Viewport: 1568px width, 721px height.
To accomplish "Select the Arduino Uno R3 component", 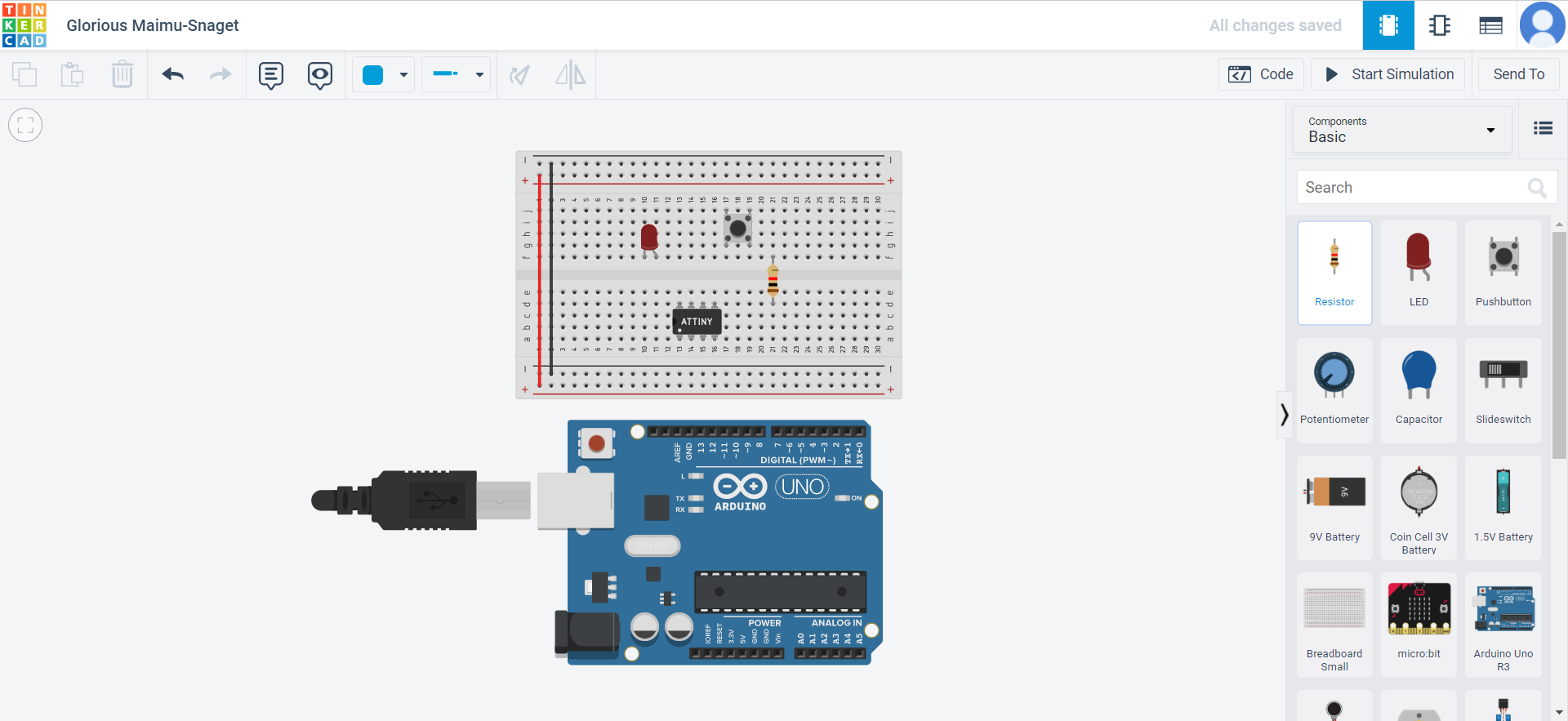I will click(x=1503, y=625).
